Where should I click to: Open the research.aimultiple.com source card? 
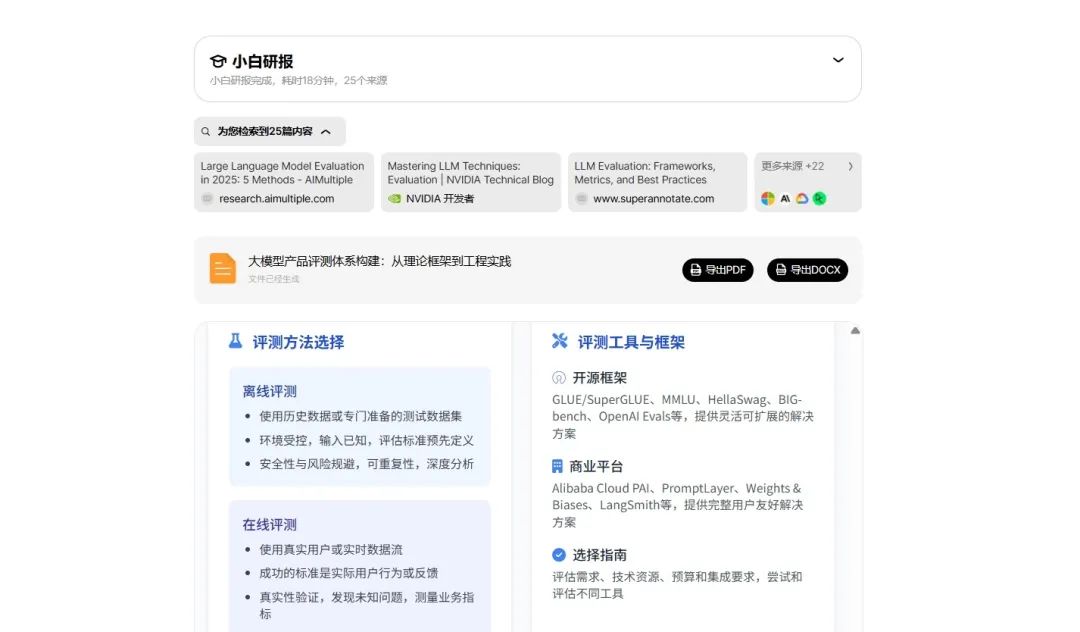(283, 182)
